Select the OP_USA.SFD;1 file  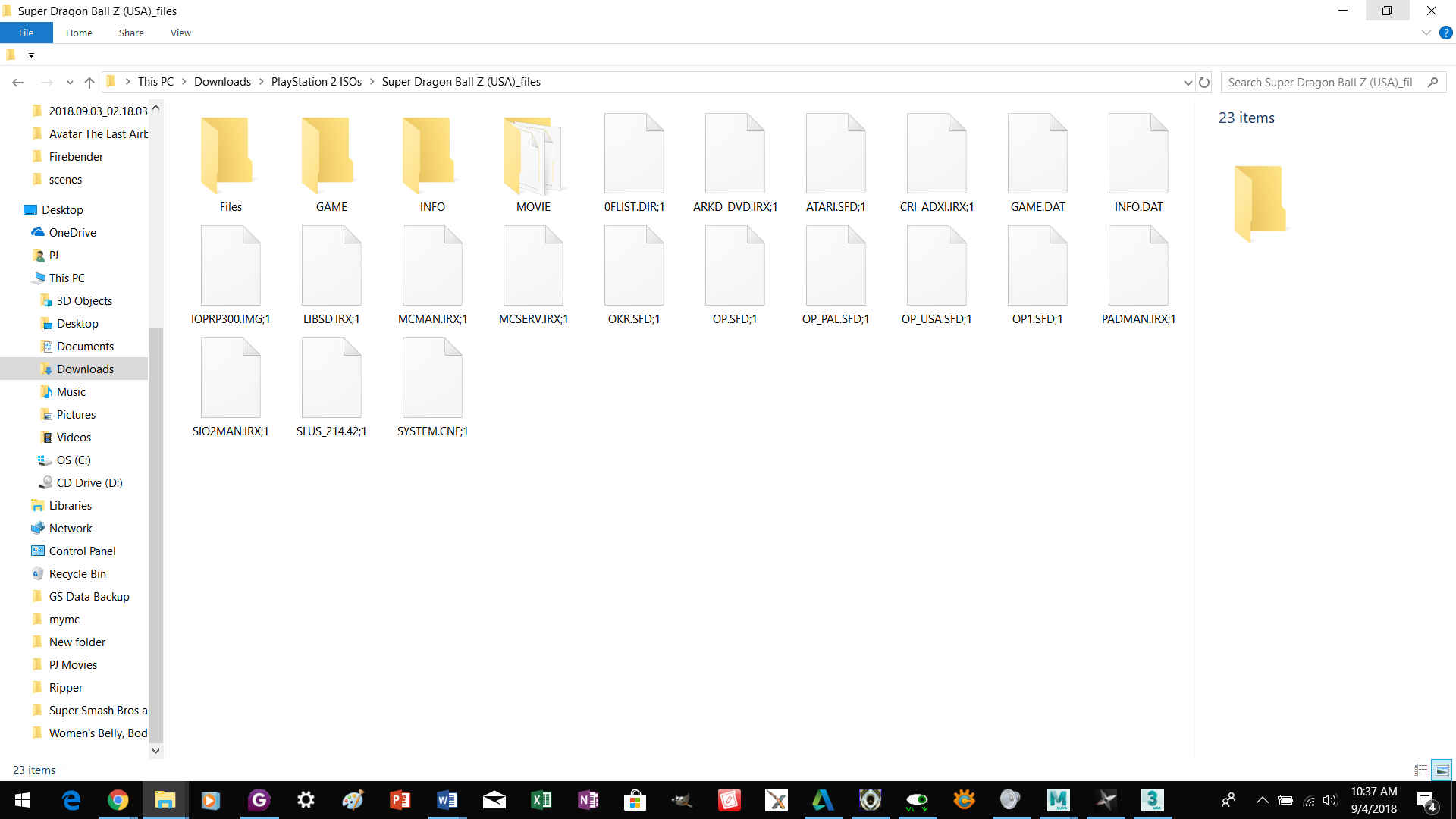point(937,275)
